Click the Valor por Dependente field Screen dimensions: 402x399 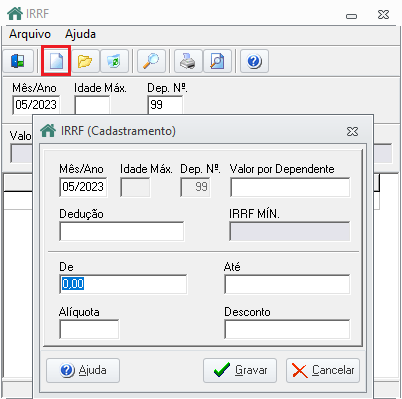[290, 187]
